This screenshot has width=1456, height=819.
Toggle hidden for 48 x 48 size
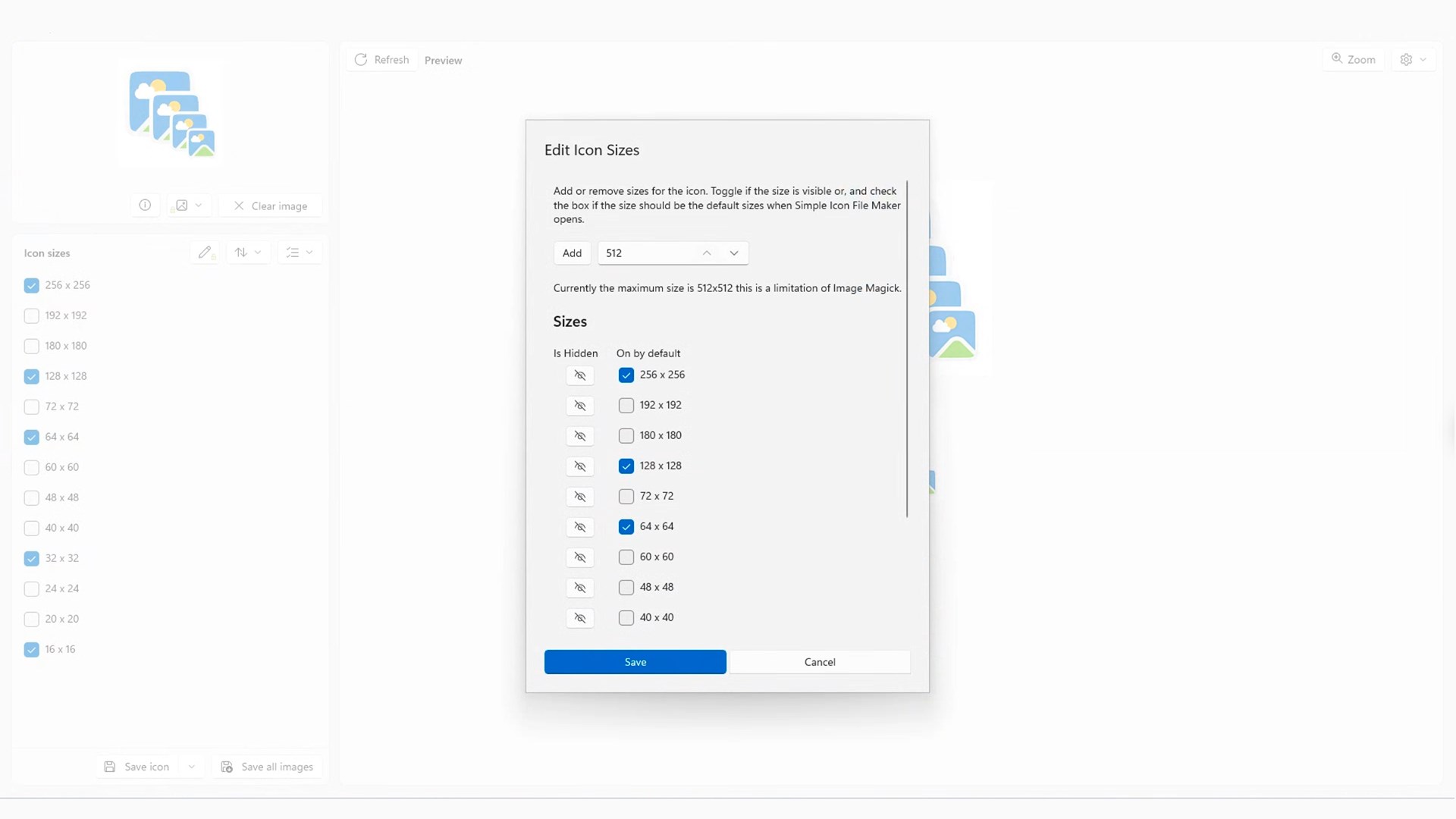point(580,588)
